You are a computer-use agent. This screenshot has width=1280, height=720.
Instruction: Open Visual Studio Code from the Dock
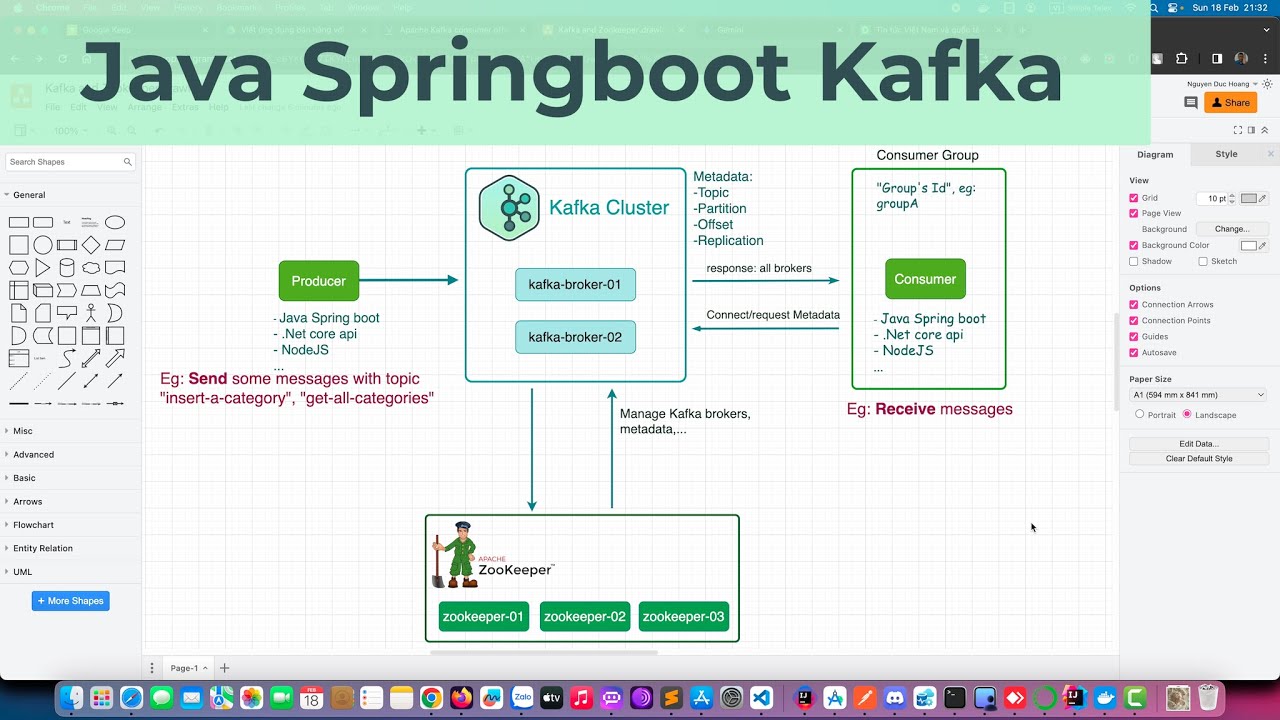point(761,698)
